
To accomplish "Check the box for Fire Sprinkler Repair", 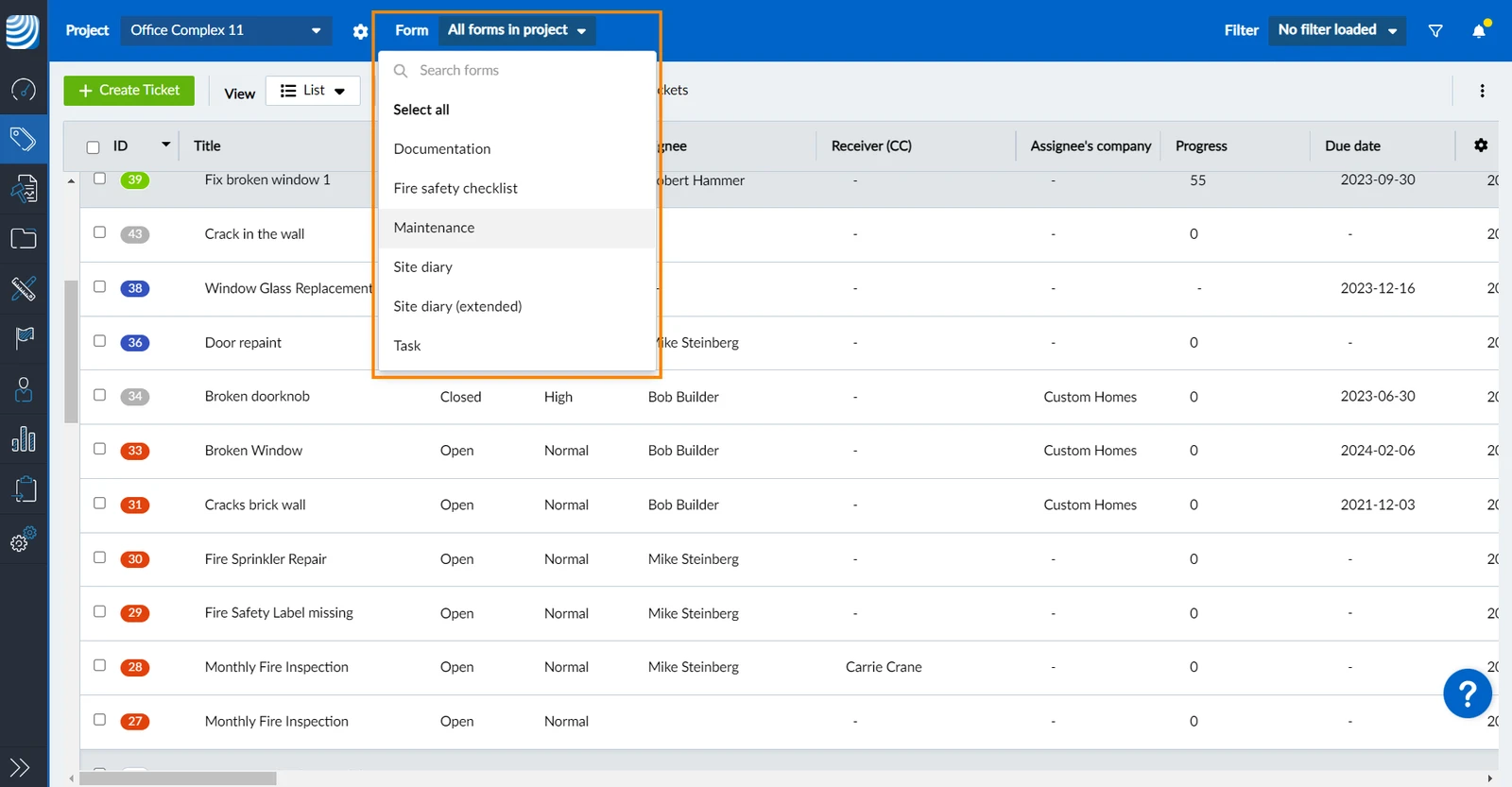I will pos(99,558).
